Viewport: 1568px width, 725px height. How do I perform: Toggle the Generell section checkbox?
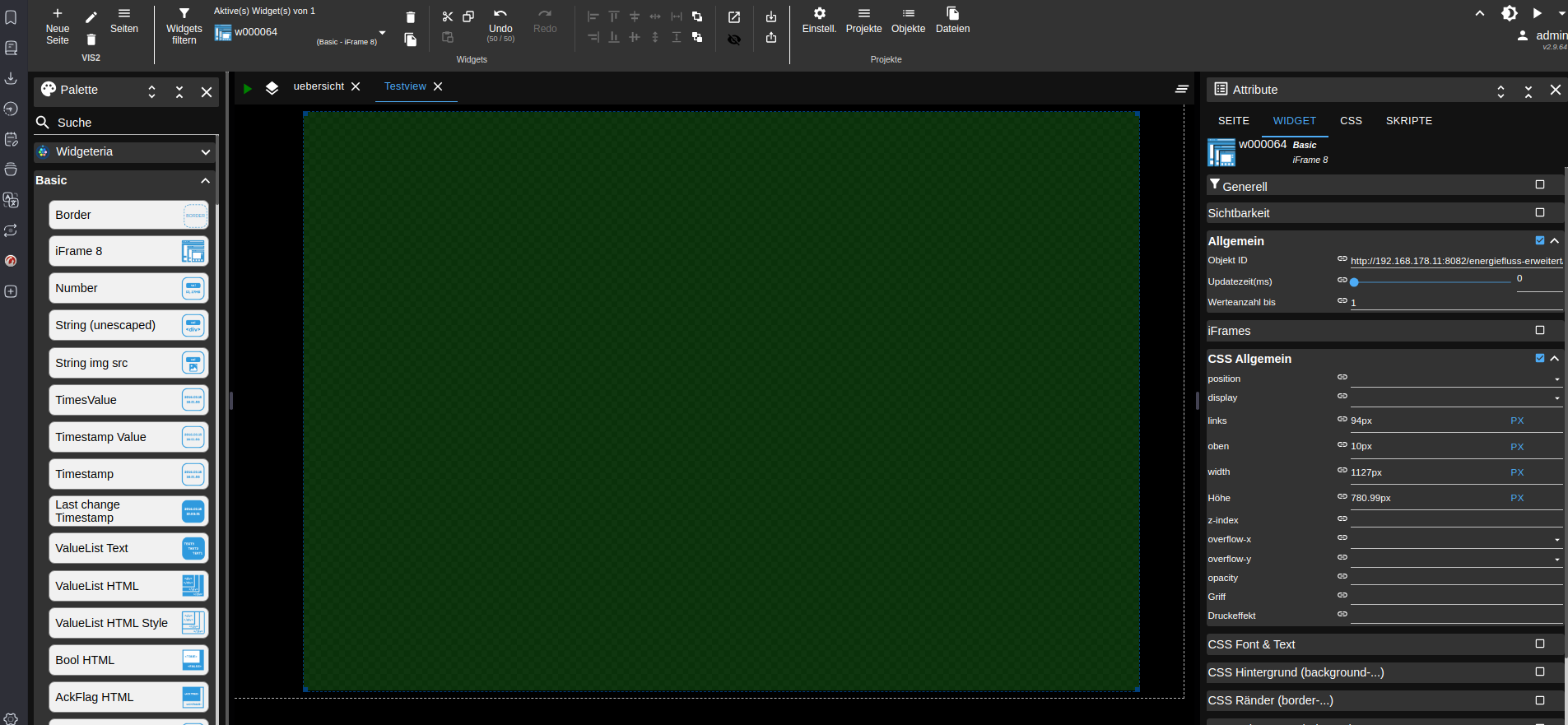tap(1540, 184)
